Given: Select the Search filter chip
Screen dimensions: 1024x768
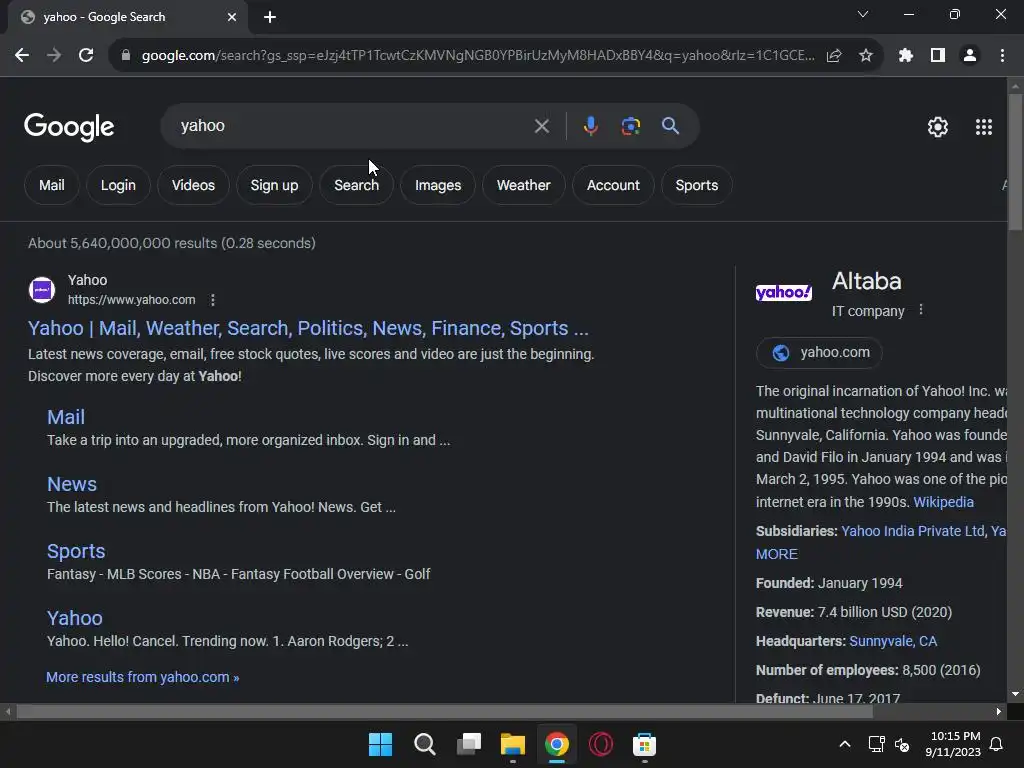Looking at the screenshot, I should tap(357, 185).
